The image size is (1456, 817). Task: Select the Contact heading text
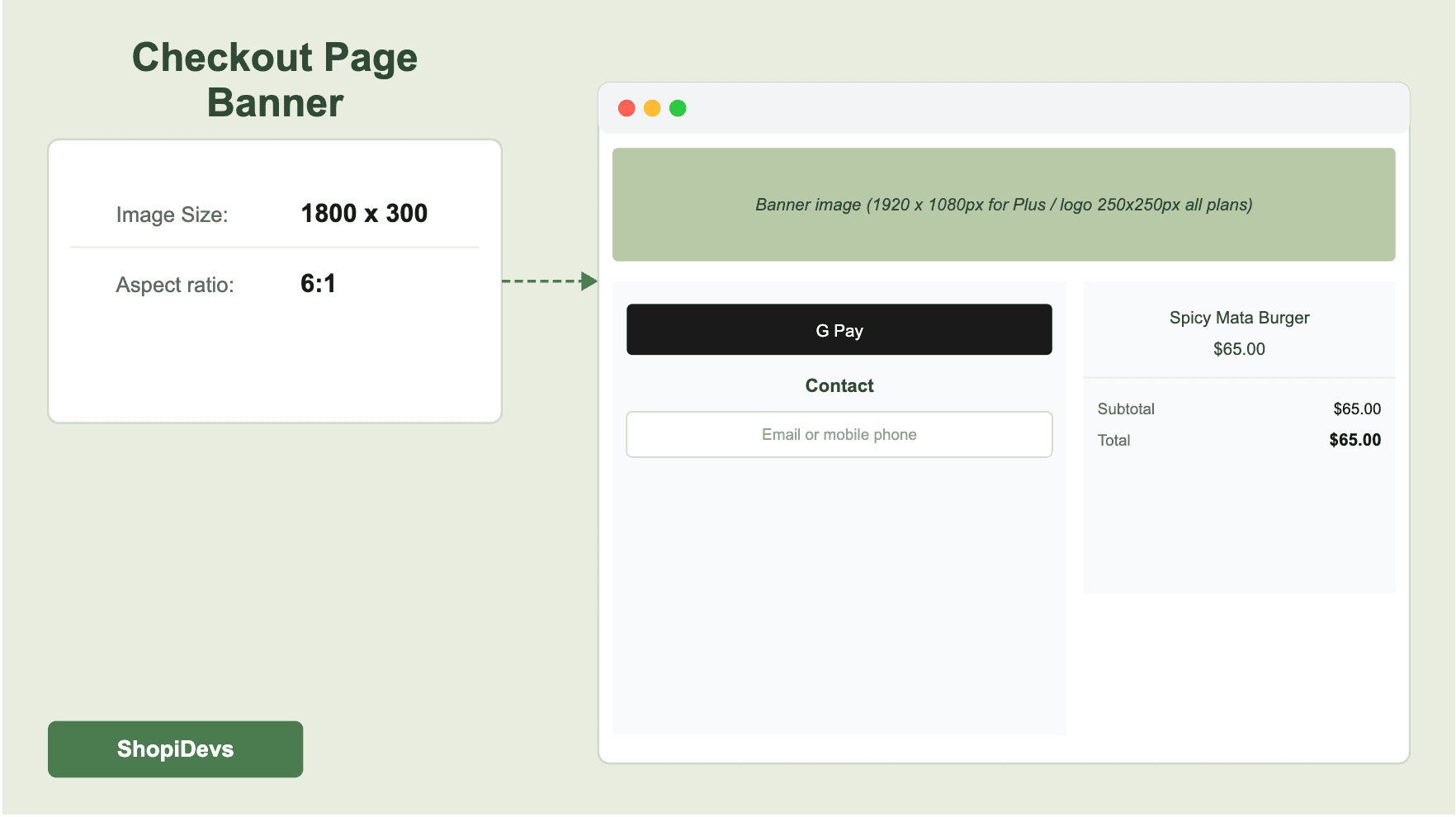coord(839,385)
